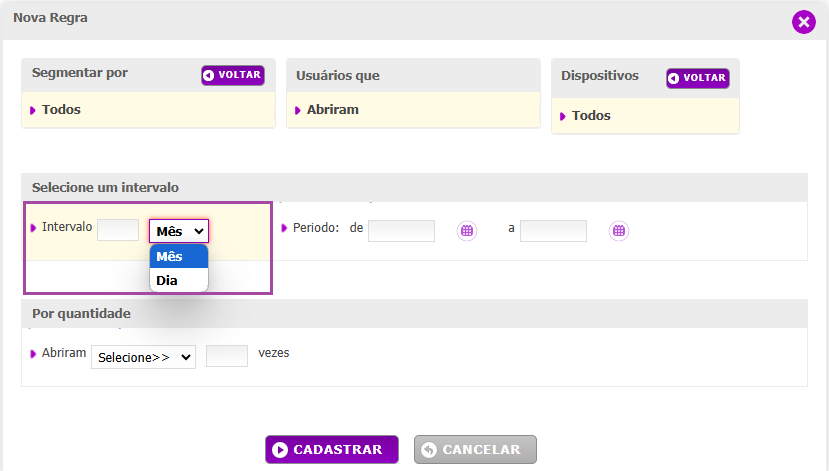This screenshot has width=829, height=471.
Task: Close the Nova Regra dialog
Action: tap(804, 22)
